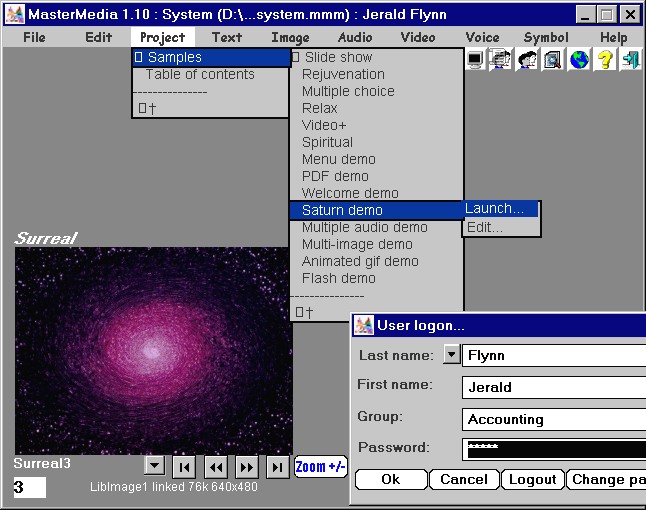Click Launch... in the Saturn demo submenu
This screenshot has height=510, width=646.
point(501,208)
